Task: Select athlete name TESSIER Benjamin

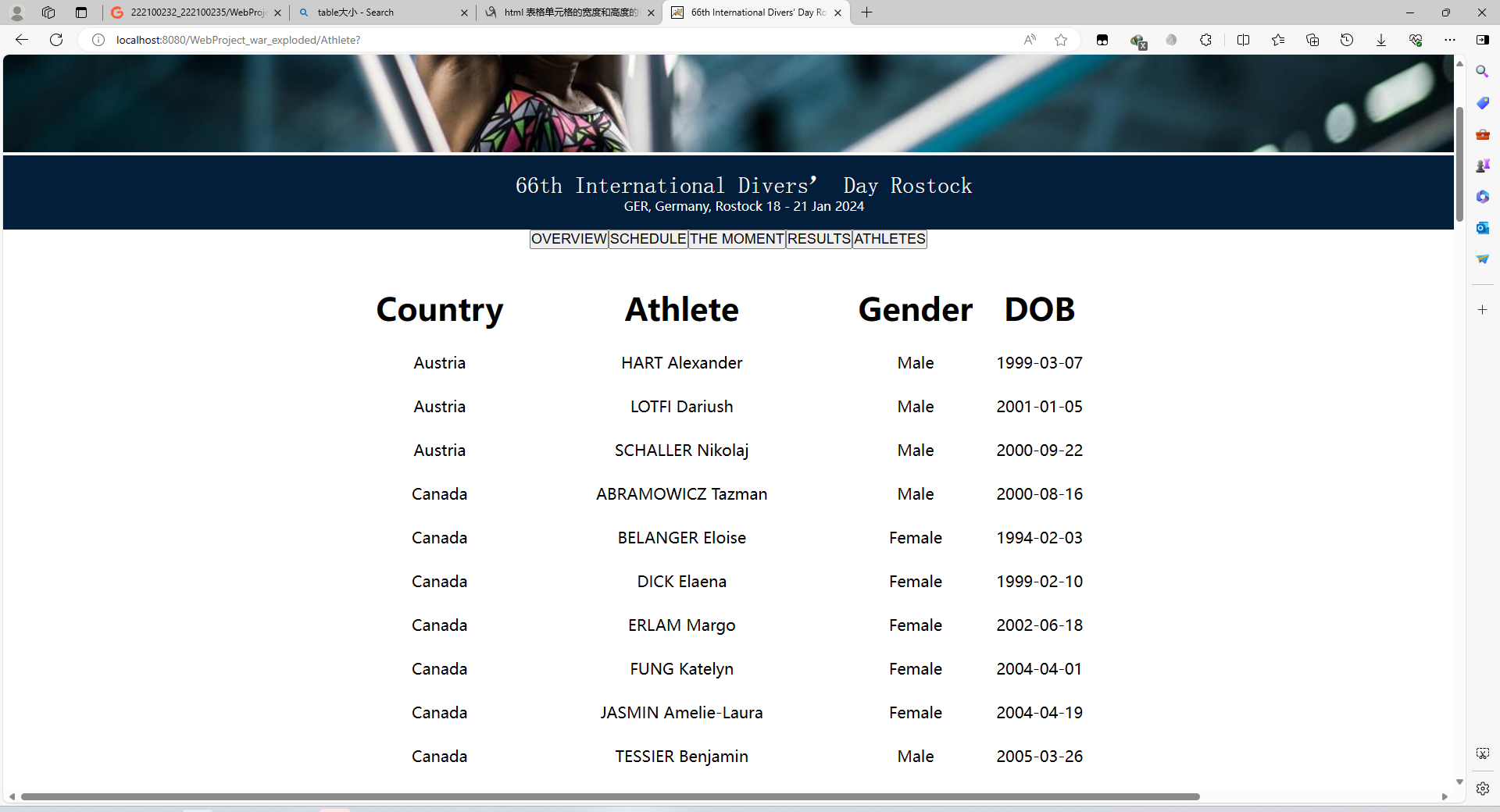Action: (682, 757)
